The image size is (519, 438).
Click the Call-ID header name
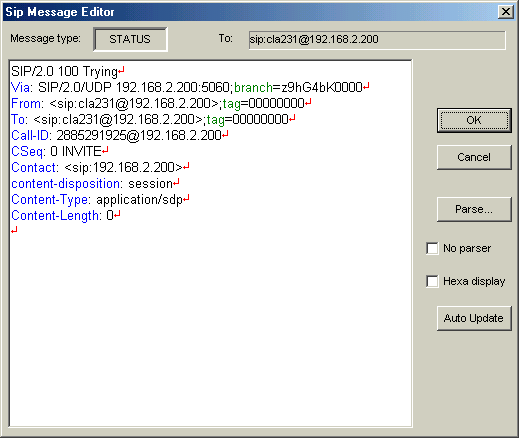30,135
